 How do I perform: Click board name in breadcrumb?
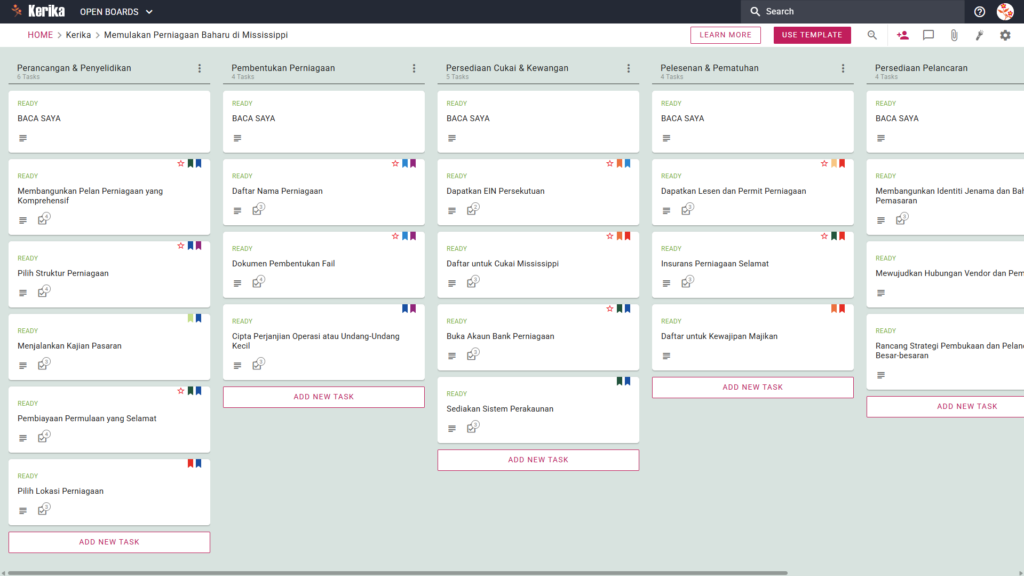point(196,35)
